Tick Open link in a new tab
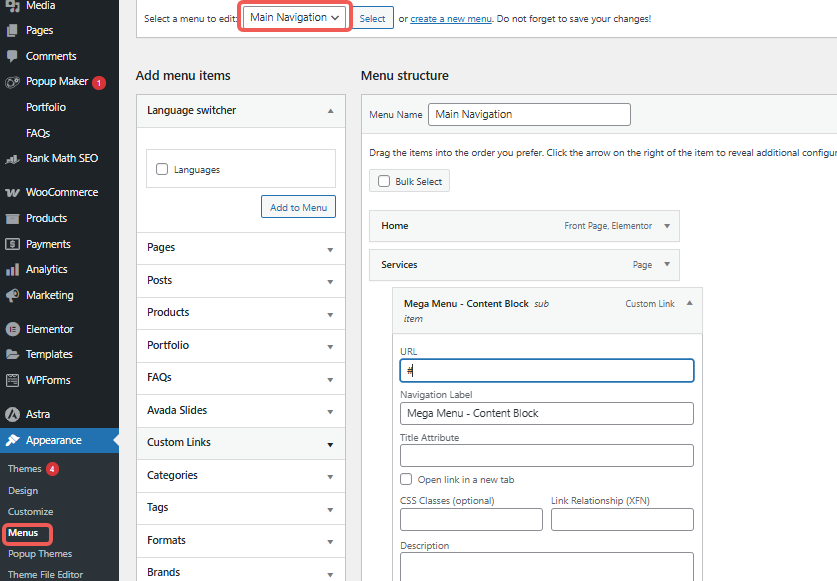 tap(406, 479)
